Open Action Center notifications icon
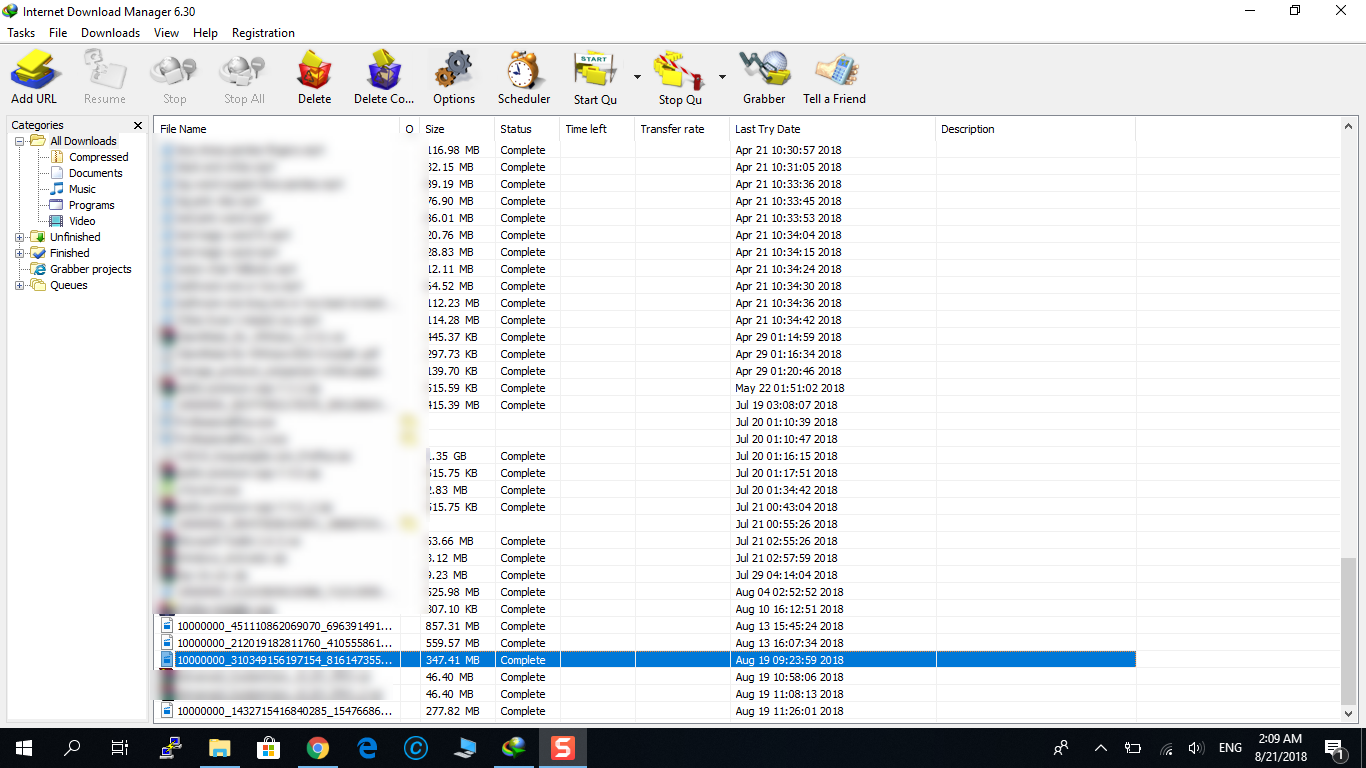 [1334, 748]
